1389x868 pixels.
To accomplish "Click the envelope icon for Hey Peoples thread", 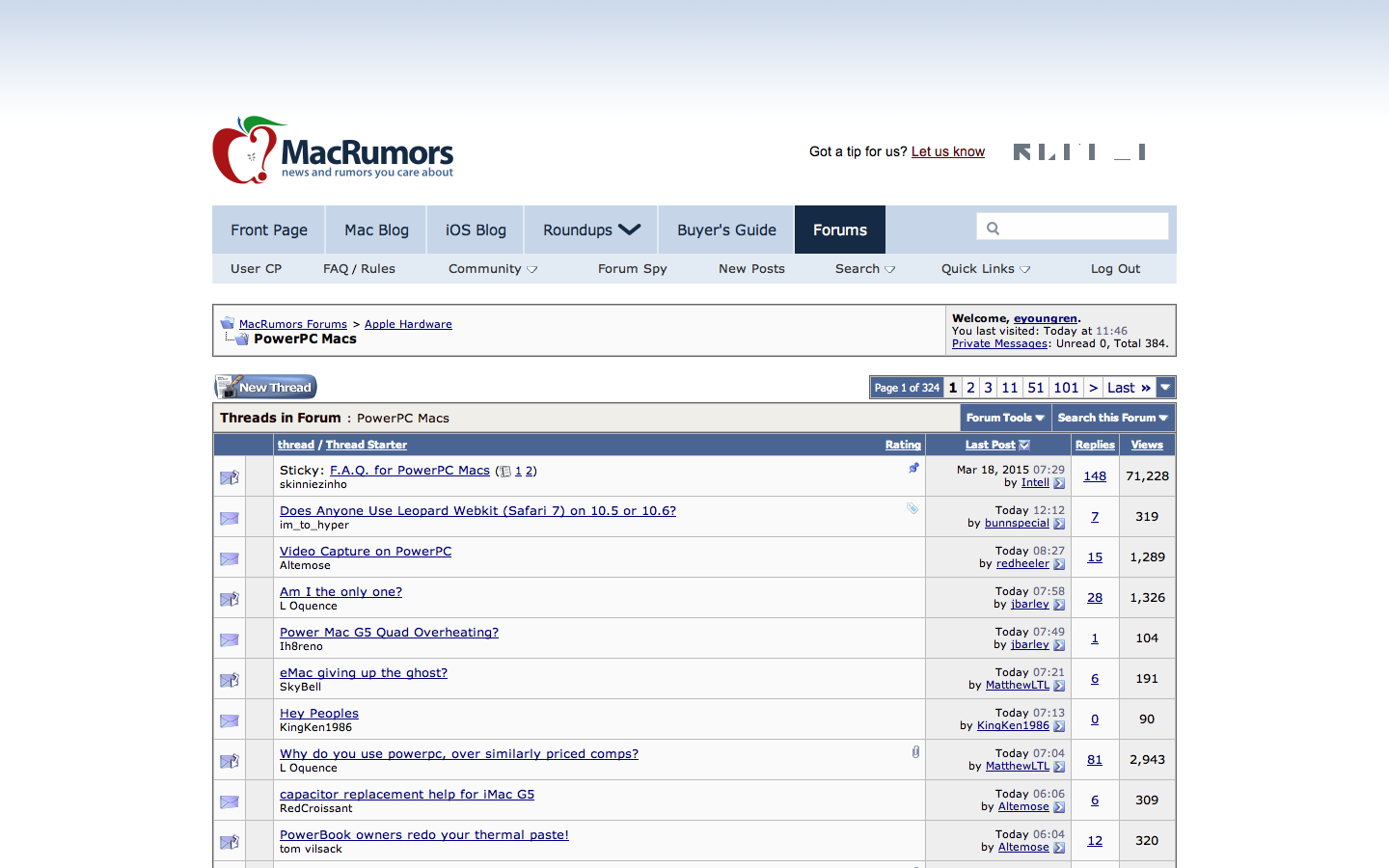I will coord(230,720).
